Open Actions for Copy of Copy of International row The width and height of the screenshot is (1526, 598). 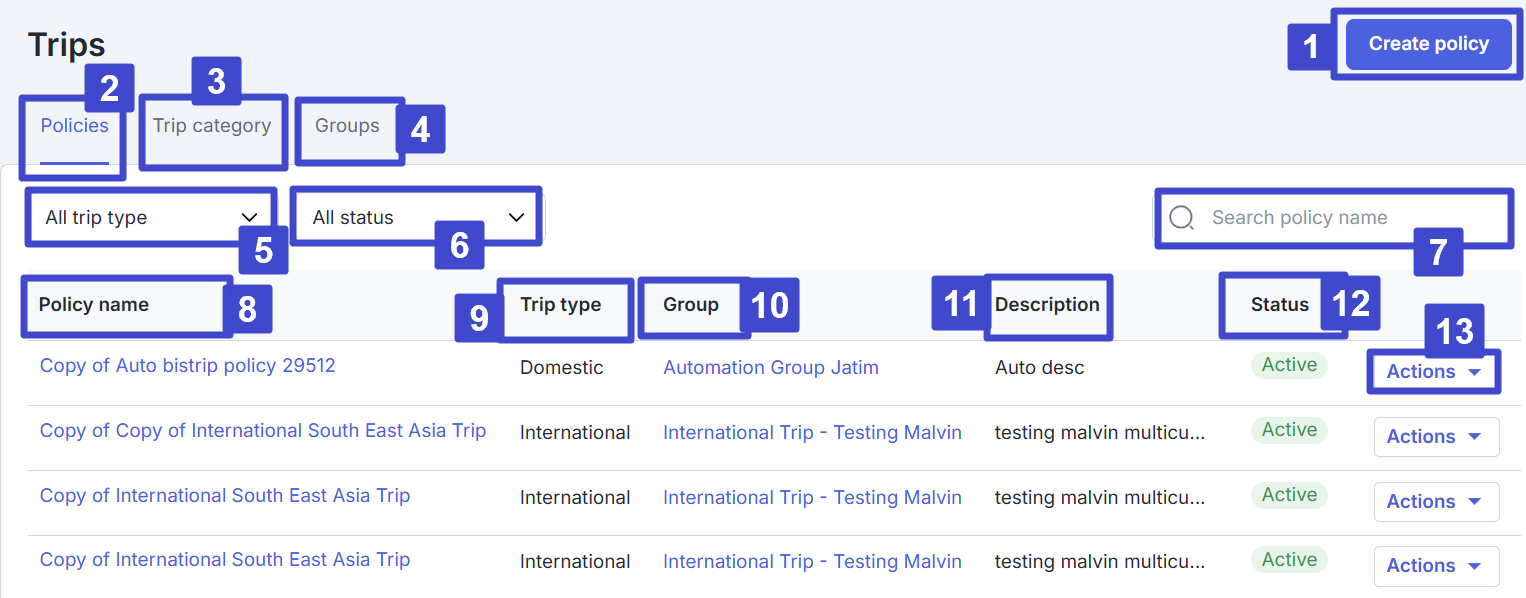[x=1436, y=437]
